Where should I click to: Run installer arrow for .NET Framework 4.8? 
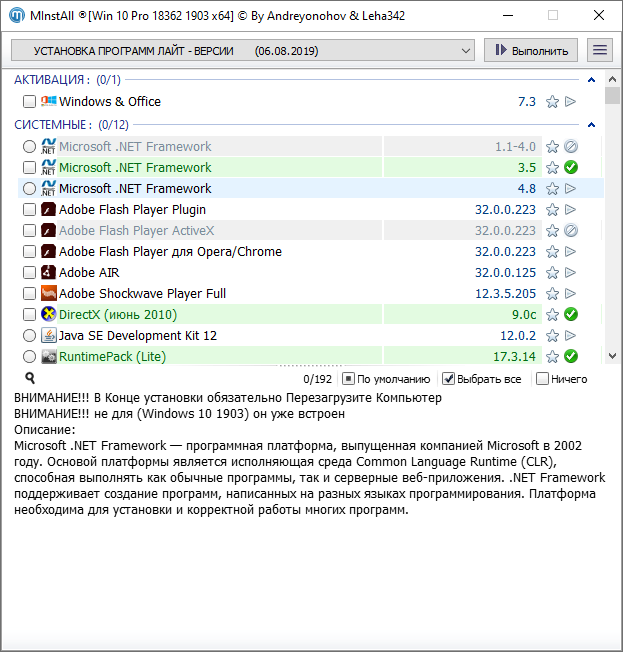(571, 188)
